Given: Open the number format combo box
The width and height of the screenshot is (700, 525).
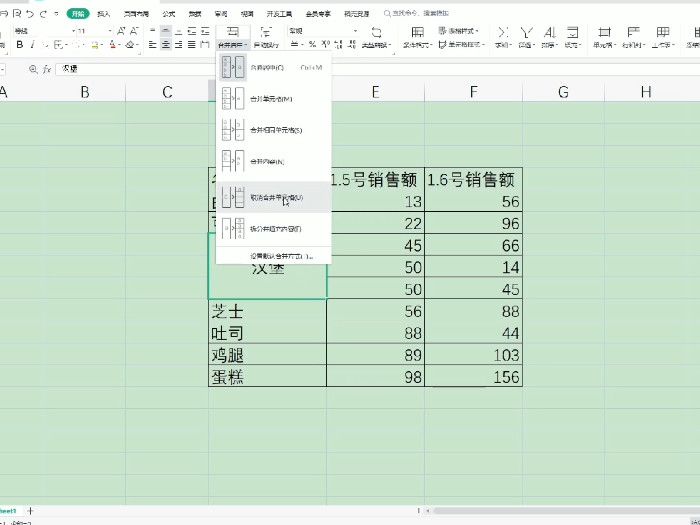Looking at the screenshot, I should [323, 31].
